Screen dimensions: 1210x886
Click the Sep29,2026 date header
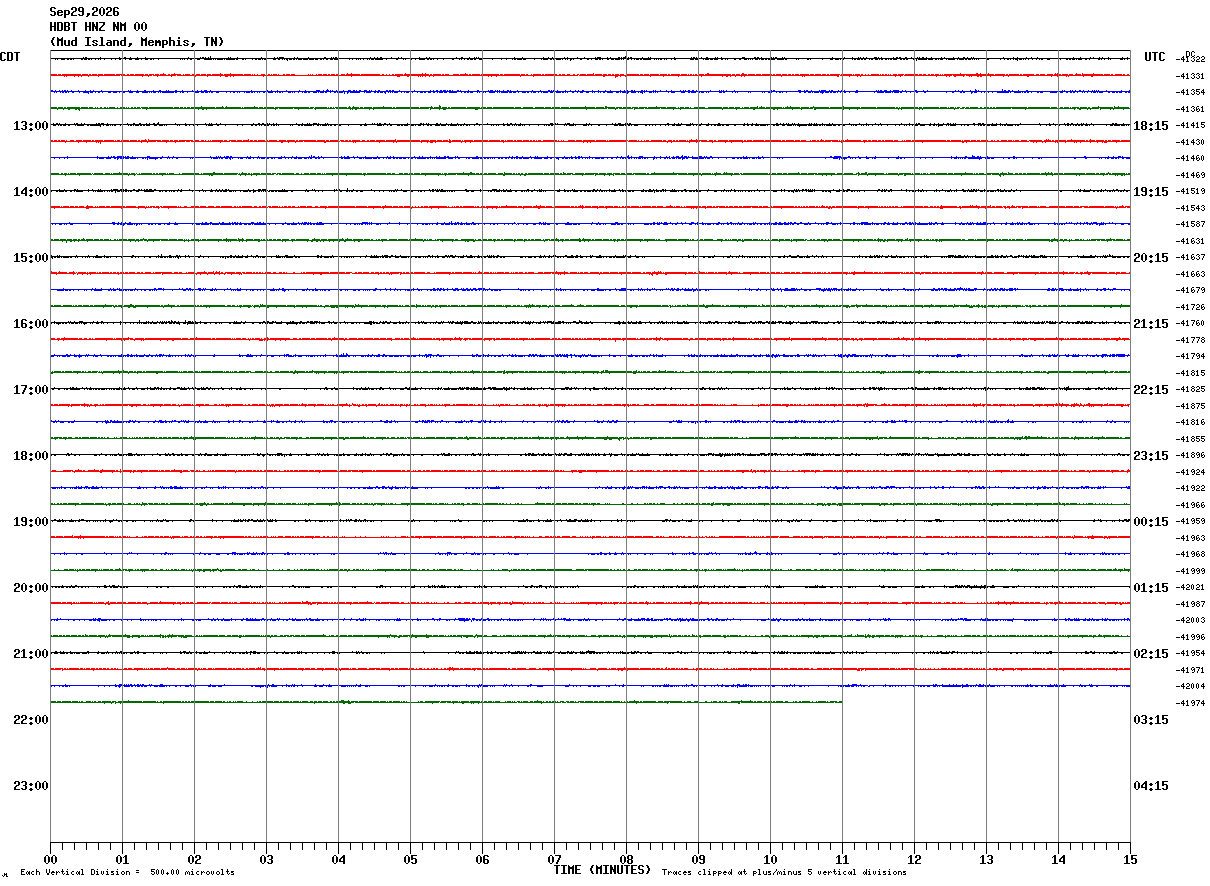click(x=84, y=12)
